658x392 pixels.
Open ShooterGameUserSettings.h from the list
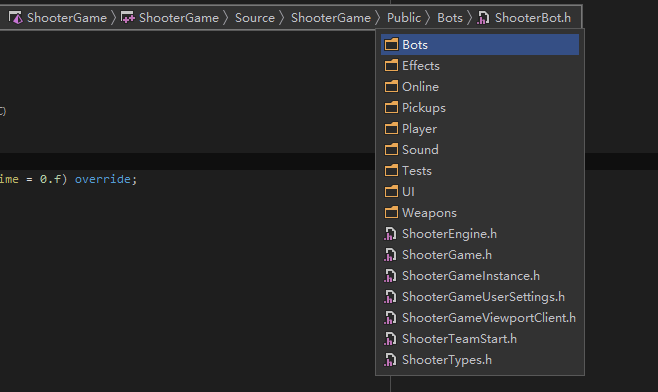480,297
